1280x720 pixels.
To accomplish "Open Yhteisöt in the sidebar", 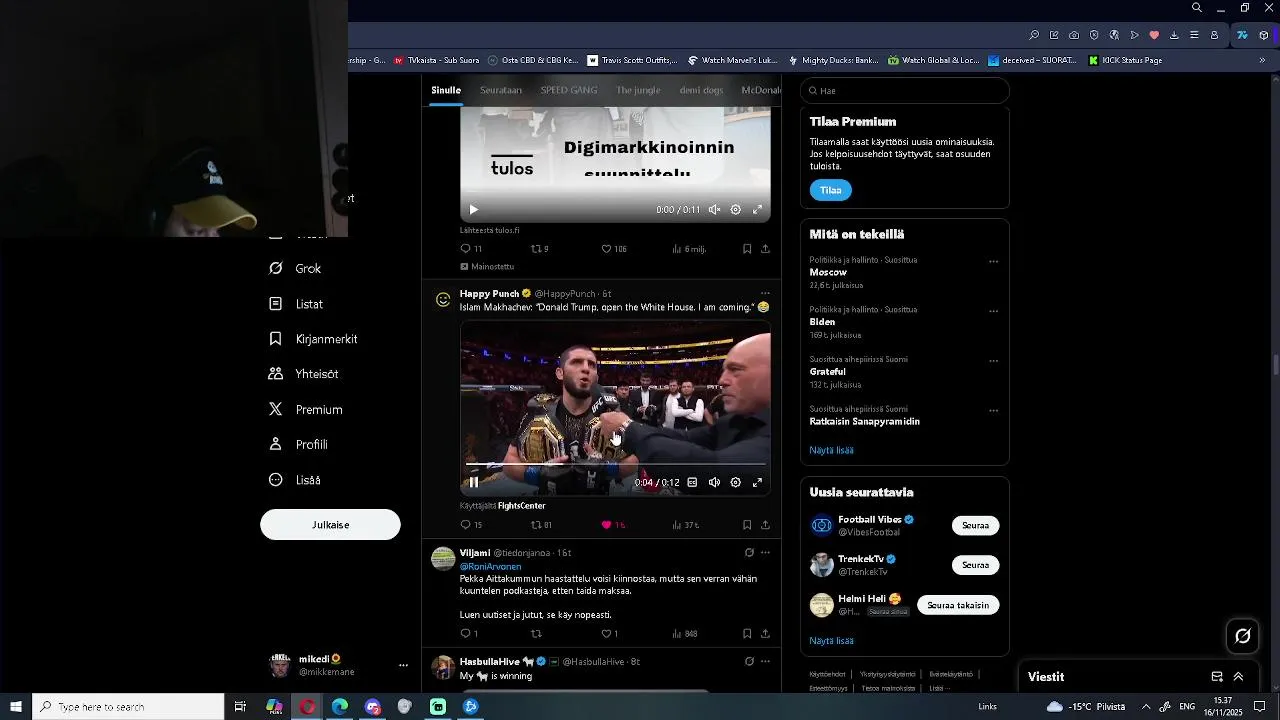I will pos(304,374).
